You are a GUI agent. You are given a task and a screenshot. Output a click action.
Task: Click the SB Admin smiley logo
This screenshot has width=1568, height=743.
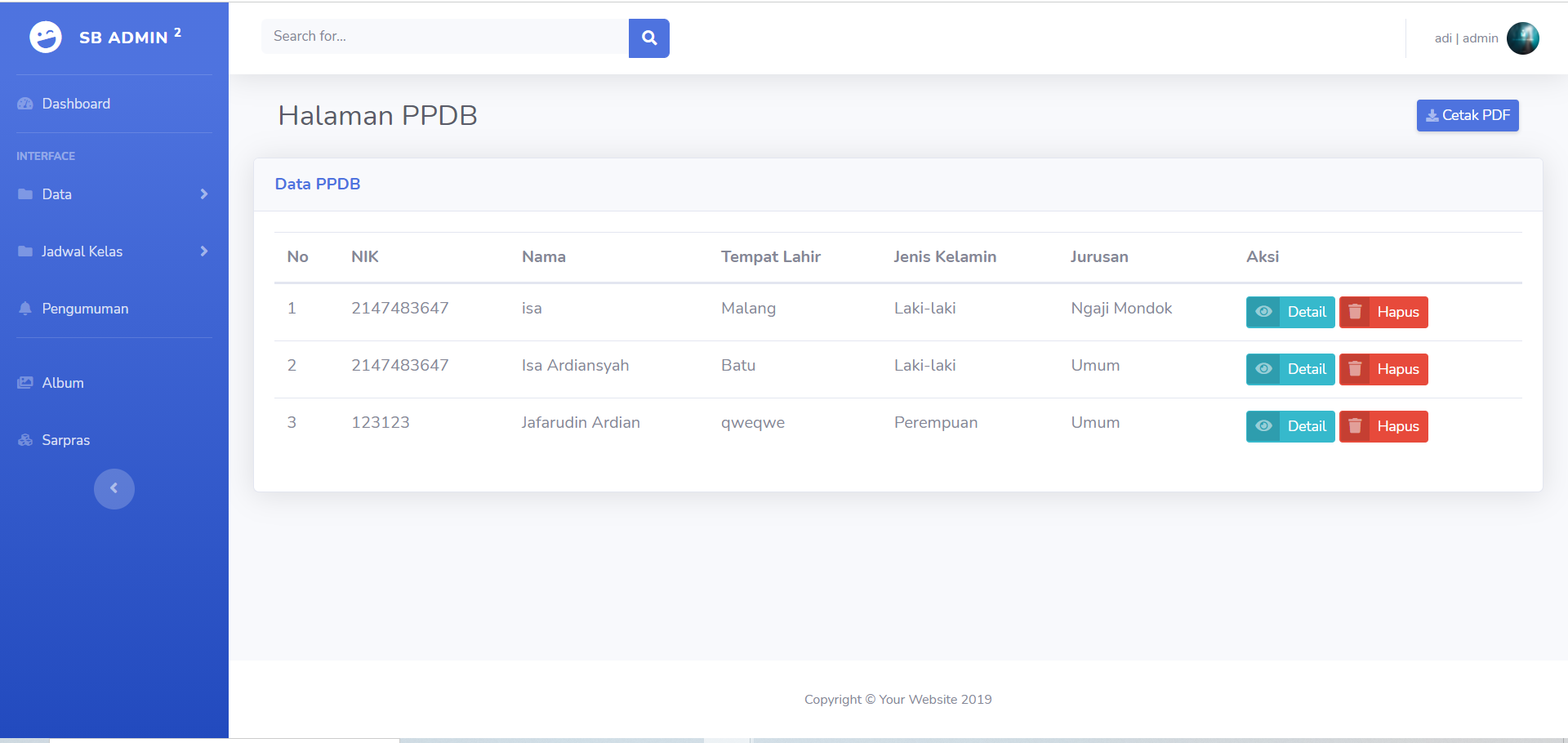[x=46, y=37]
